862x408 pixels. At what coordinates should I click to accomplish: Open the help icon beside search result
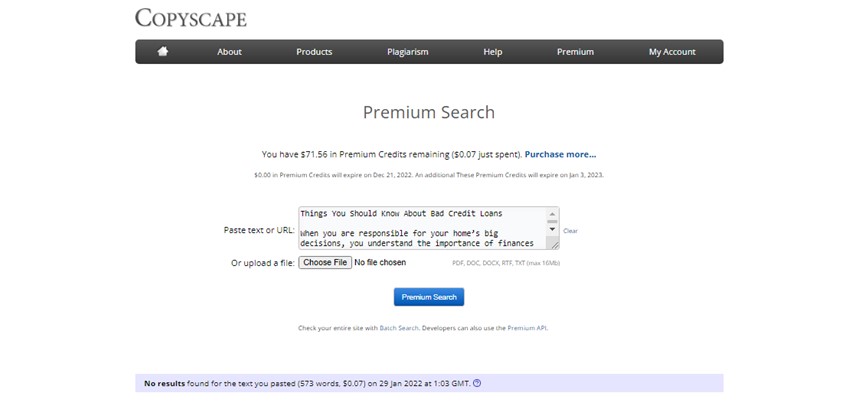click(x=477, y=383)
